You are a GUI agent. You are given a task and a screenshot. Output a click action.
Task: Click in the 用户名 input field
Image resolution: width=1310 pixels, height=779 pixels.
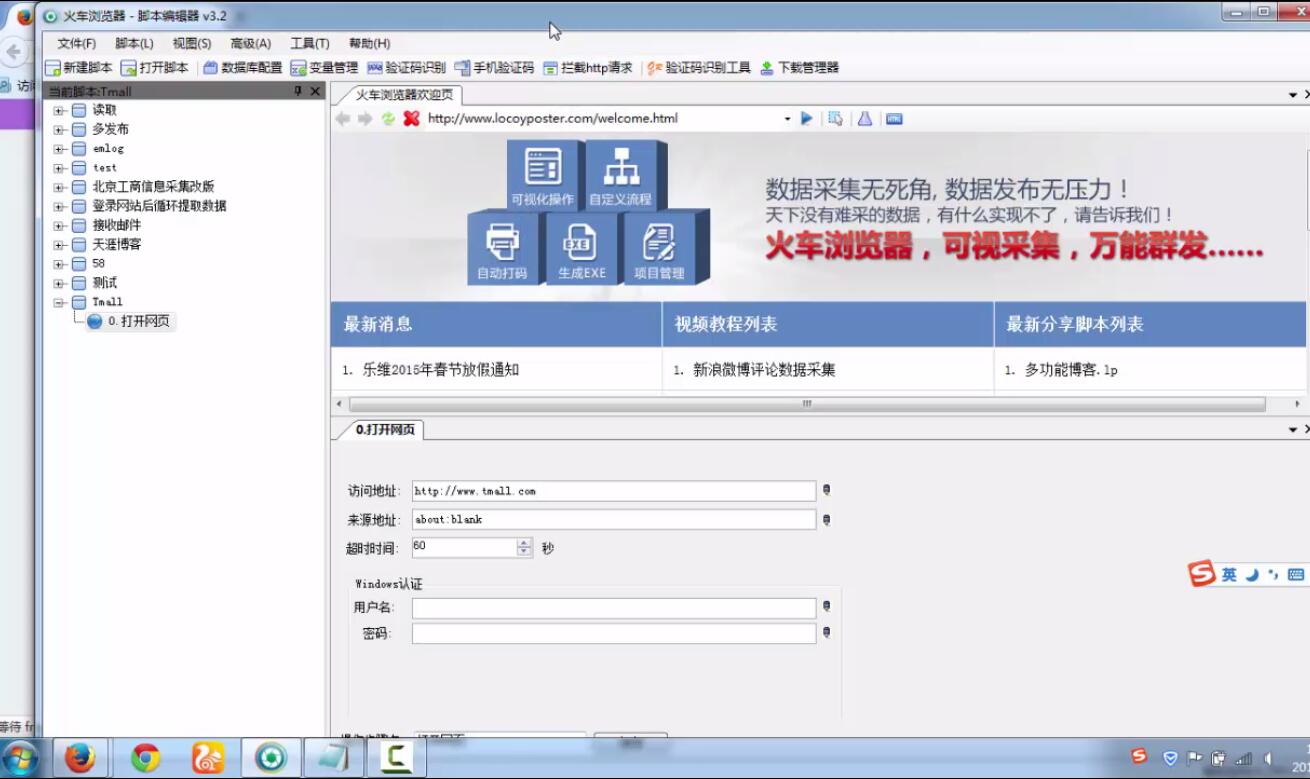pos(614,608)
